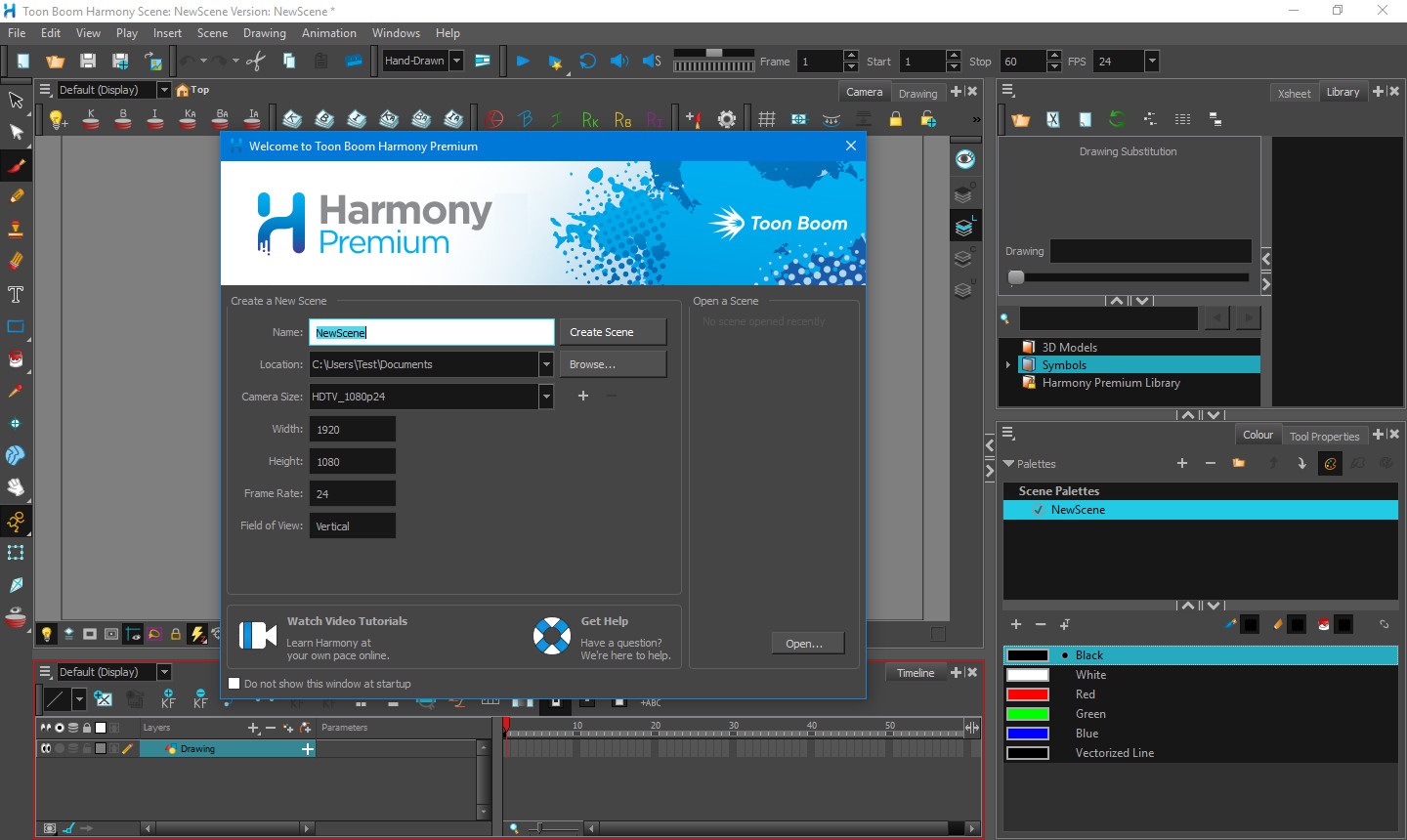Toggle the lightning bolt icon under camera view

pyautogui.click(x=197, y=634)
